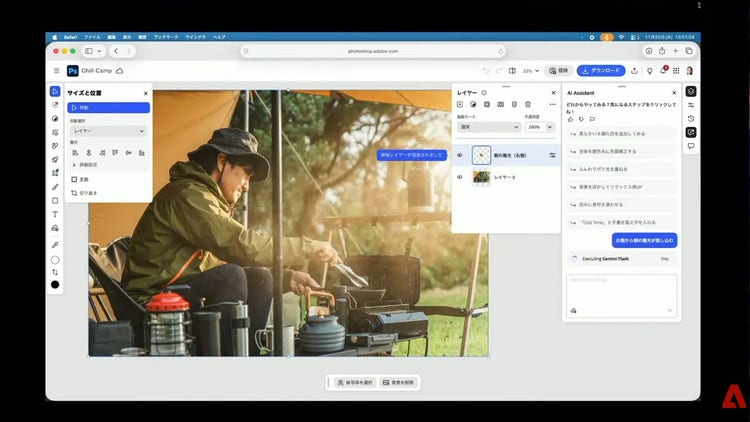Click the blue ダウンロード download button
The width and height of the screenshot is (750, 422).
[x=601, y=71]
